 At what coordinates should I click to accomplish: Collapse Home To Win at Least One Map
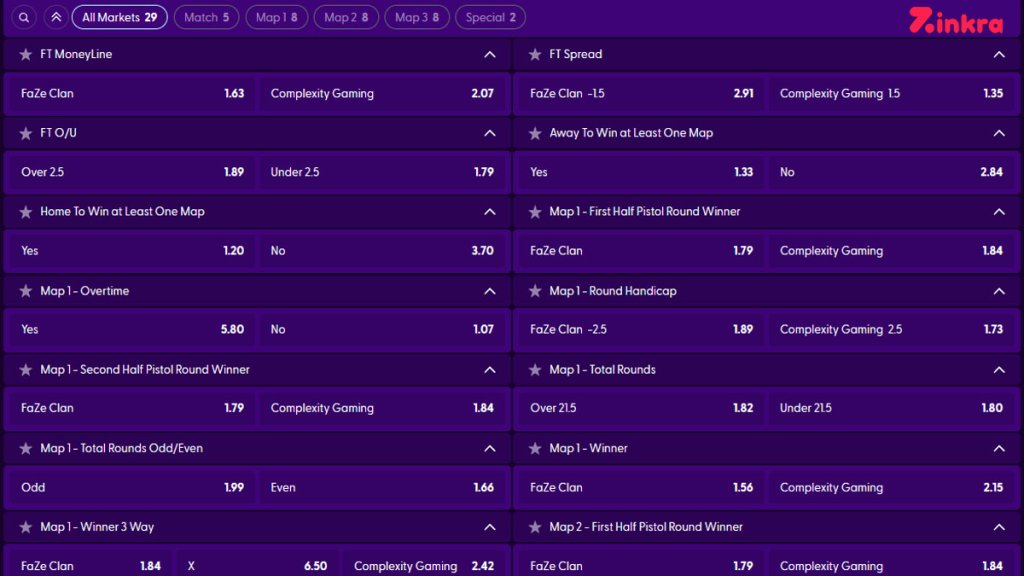click(490, 212)
